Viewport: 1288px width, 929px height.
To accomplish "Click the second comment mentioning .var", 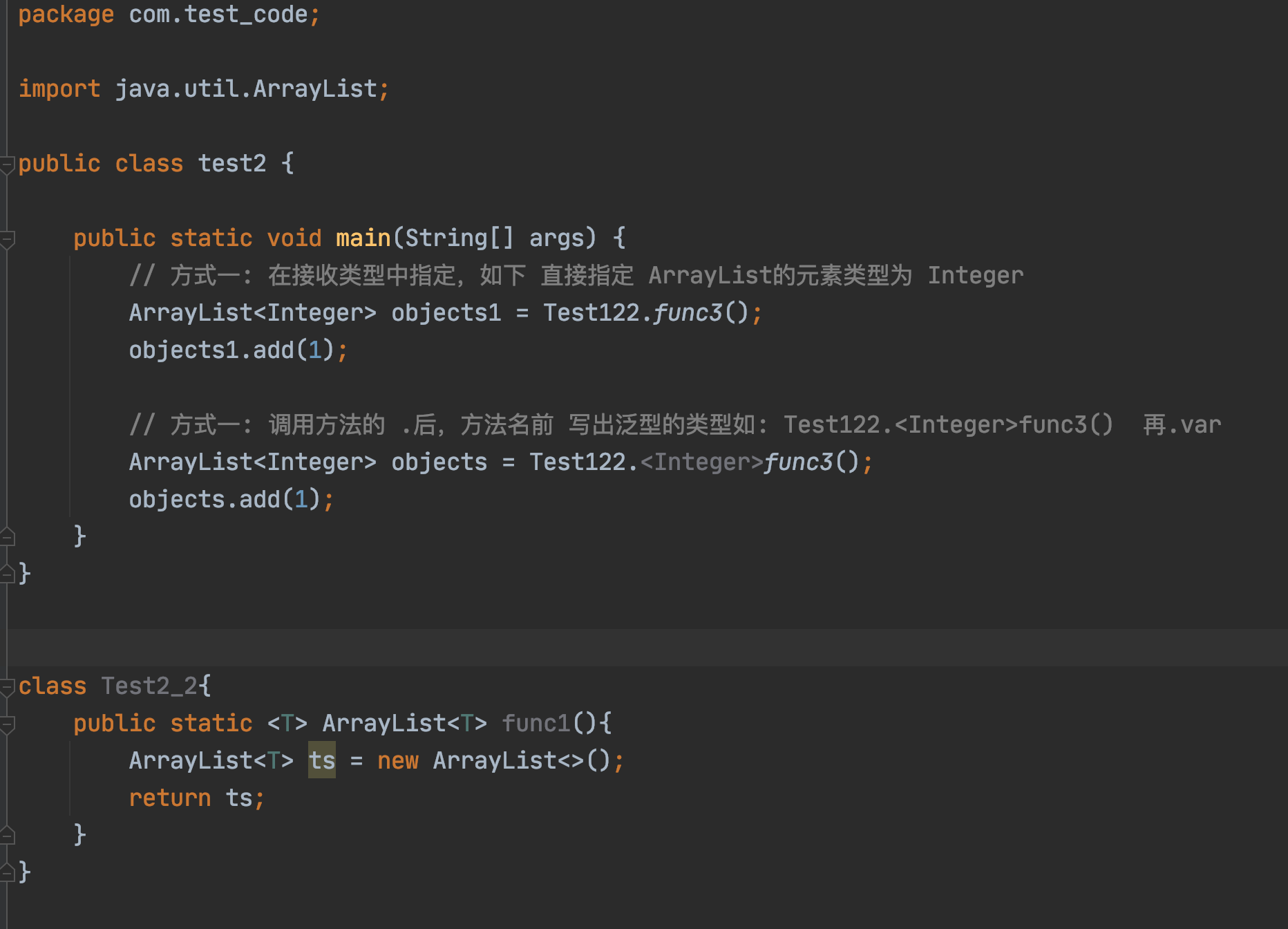I will (x=675, y=424).
